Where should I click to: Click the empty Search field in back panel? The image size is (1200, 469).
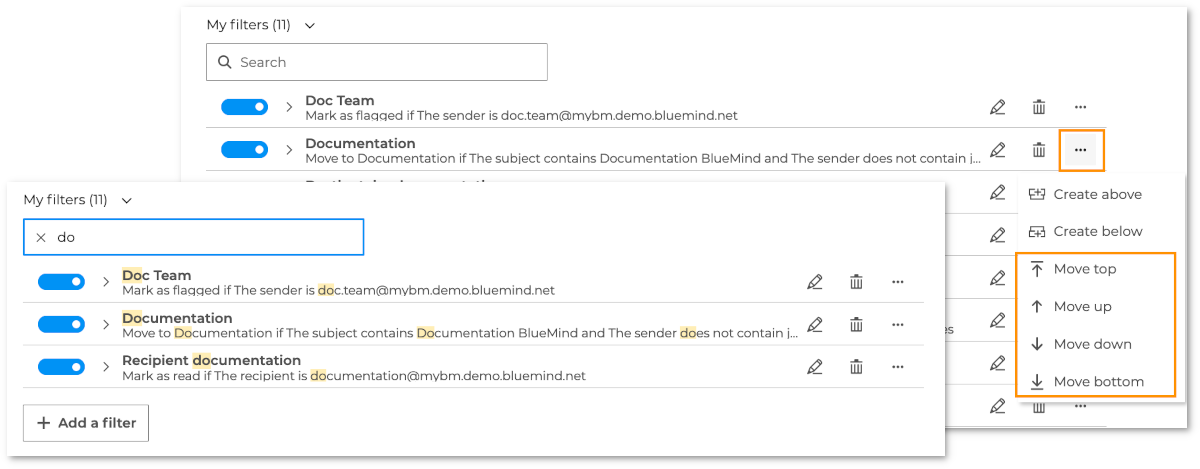[x=390, y=62]
